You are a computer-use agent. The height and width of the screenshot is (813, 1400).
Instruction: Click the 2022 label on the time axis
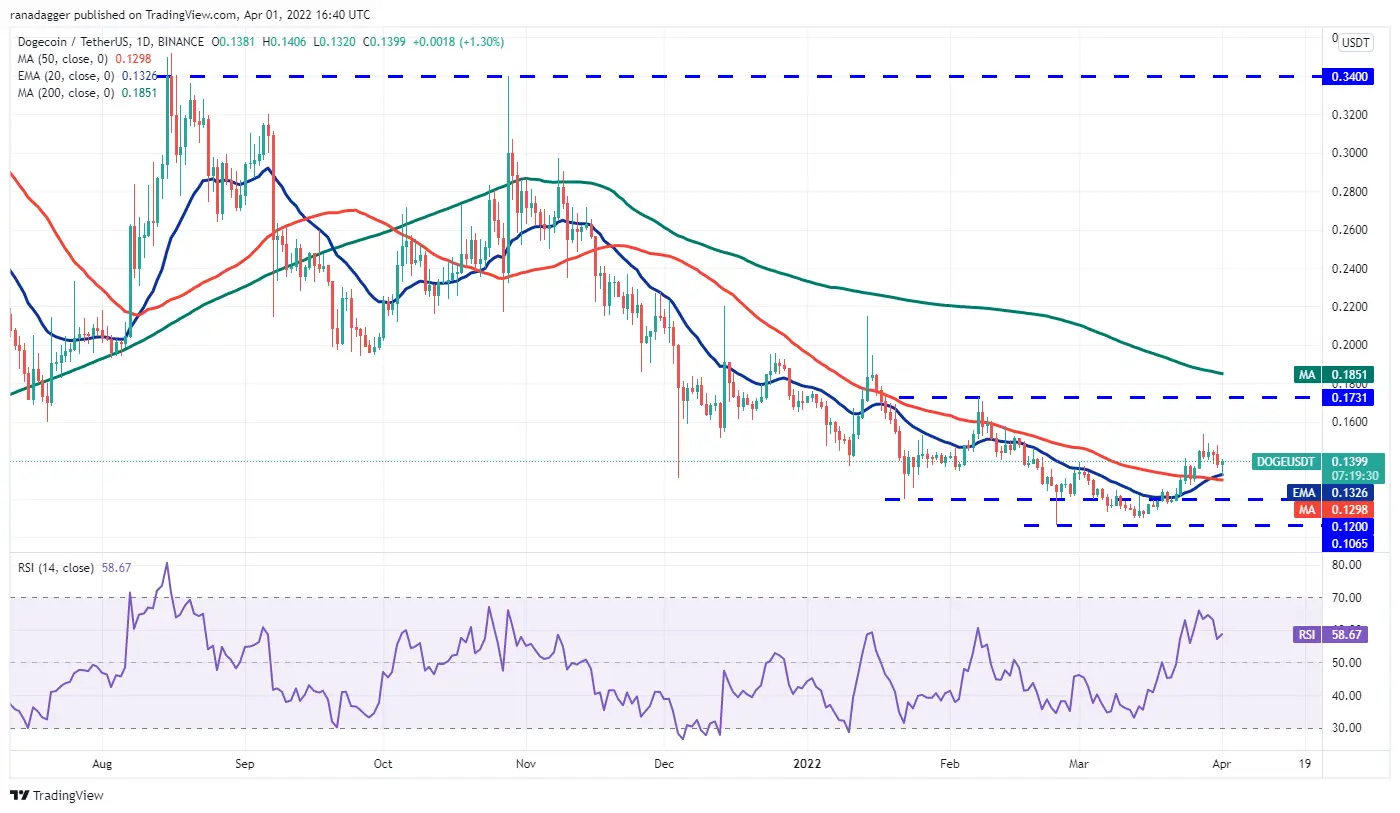806,763
